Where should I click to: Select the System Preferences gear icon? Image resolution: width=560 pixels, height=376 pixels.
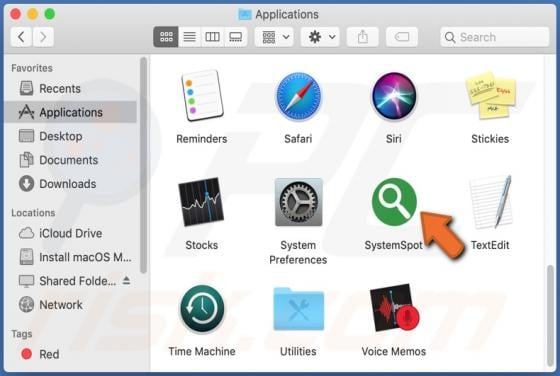[299, 202]
